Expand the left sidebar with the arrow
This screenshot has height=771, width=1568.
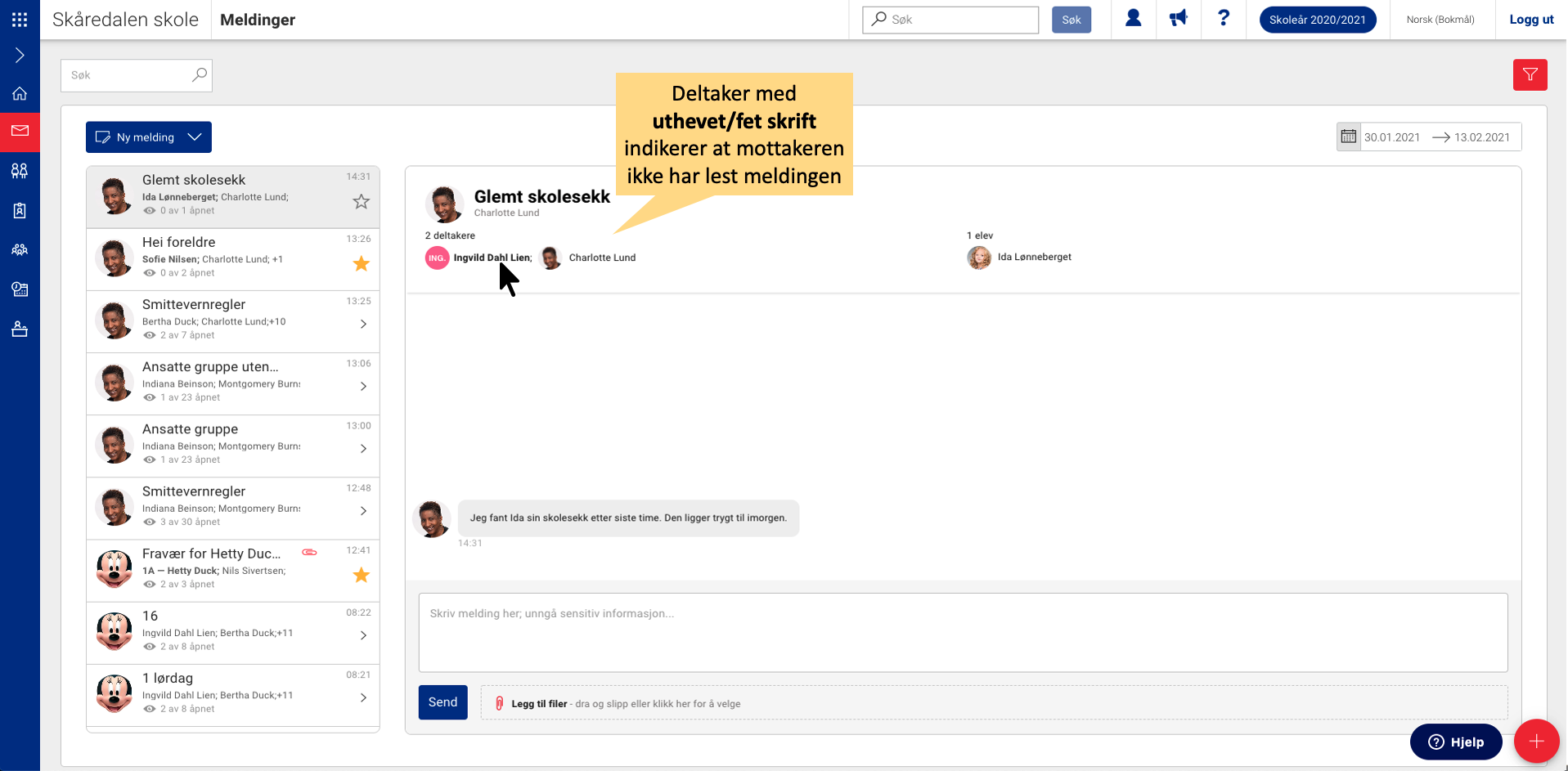[20, 56]
